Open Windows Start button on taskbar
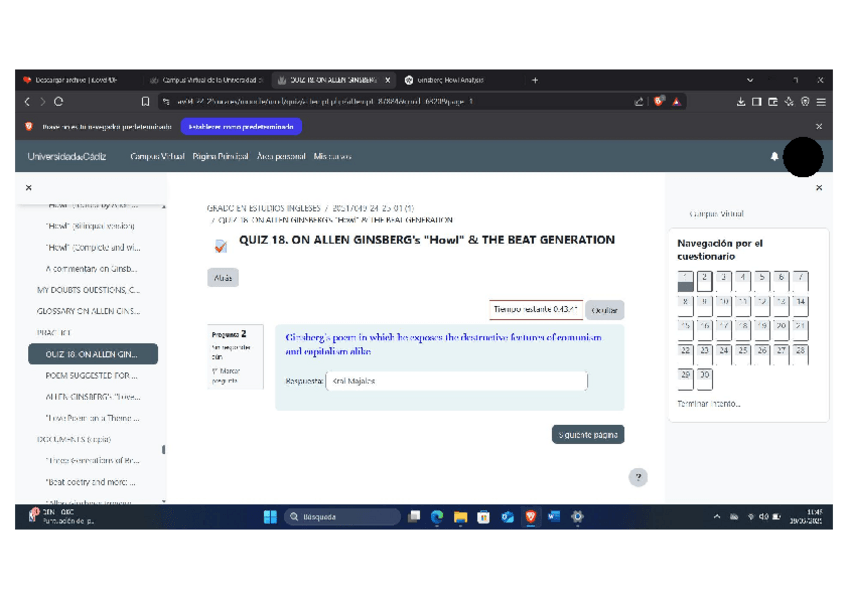848x599 pixels. [269, 517]
